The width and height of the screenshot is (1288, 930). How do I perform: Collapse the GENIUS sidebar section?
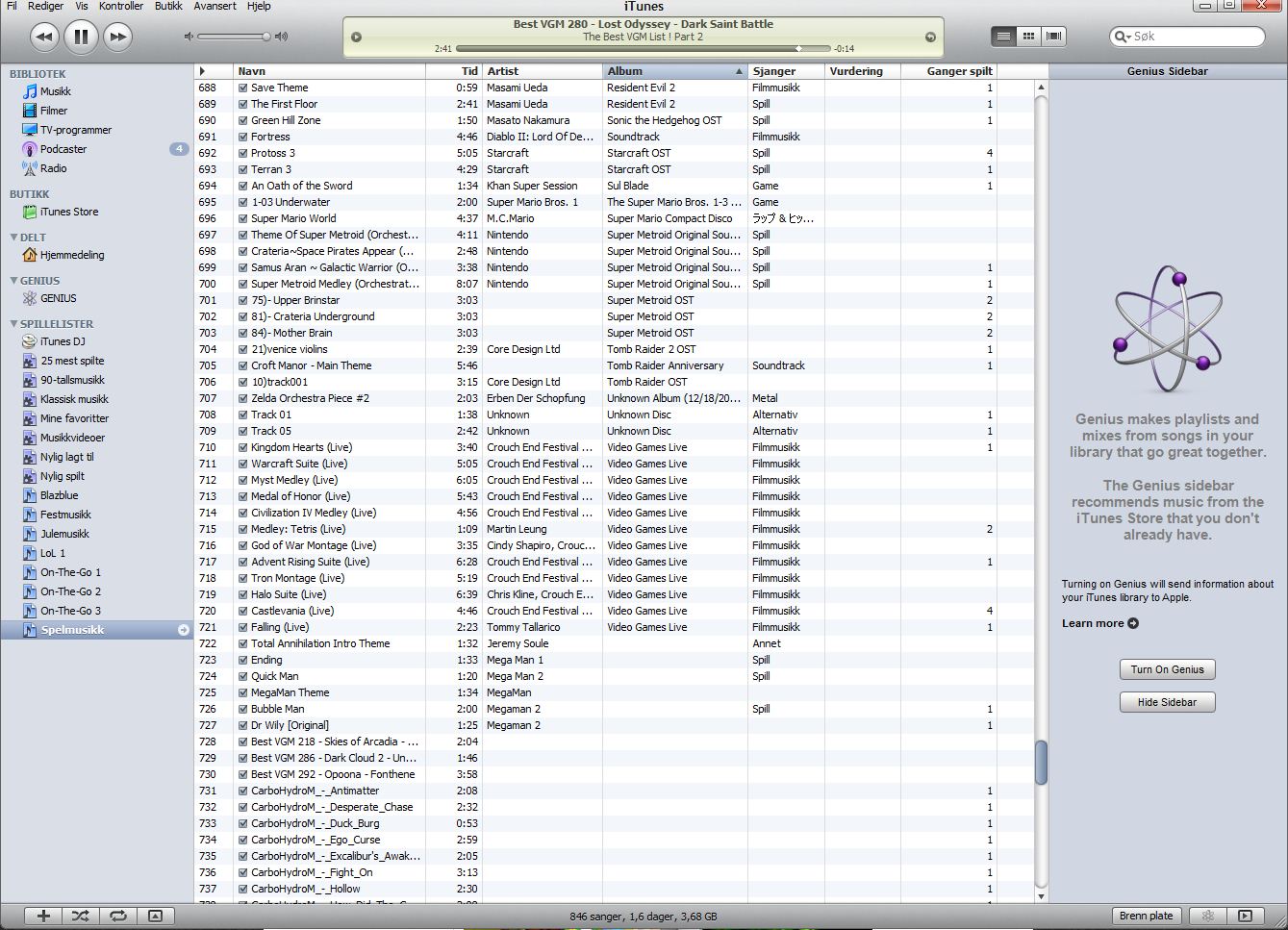tap(13, 280)
